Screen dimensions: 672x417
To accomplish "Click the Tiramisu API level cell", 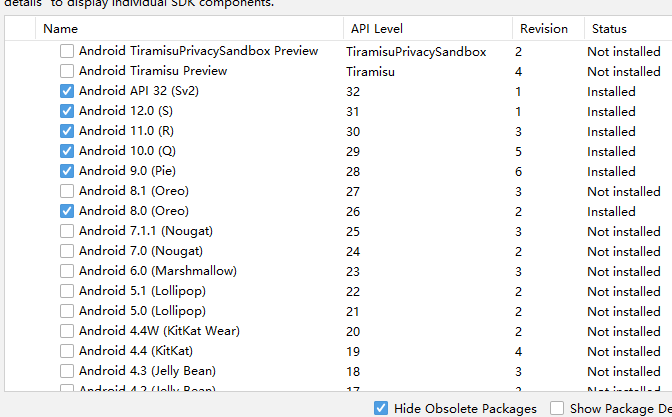I will [370, 72].
